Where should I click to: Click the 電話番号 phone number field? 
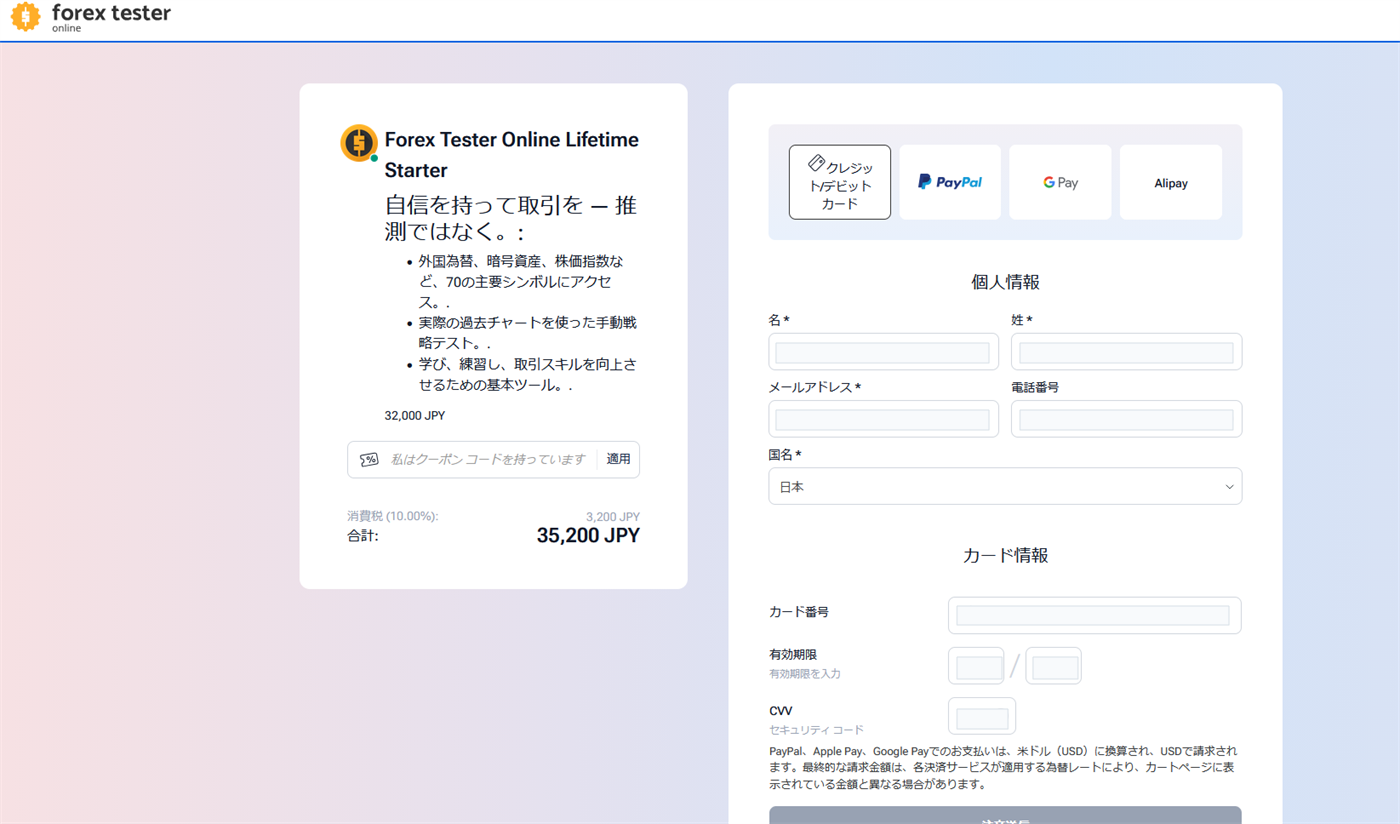1126,419
